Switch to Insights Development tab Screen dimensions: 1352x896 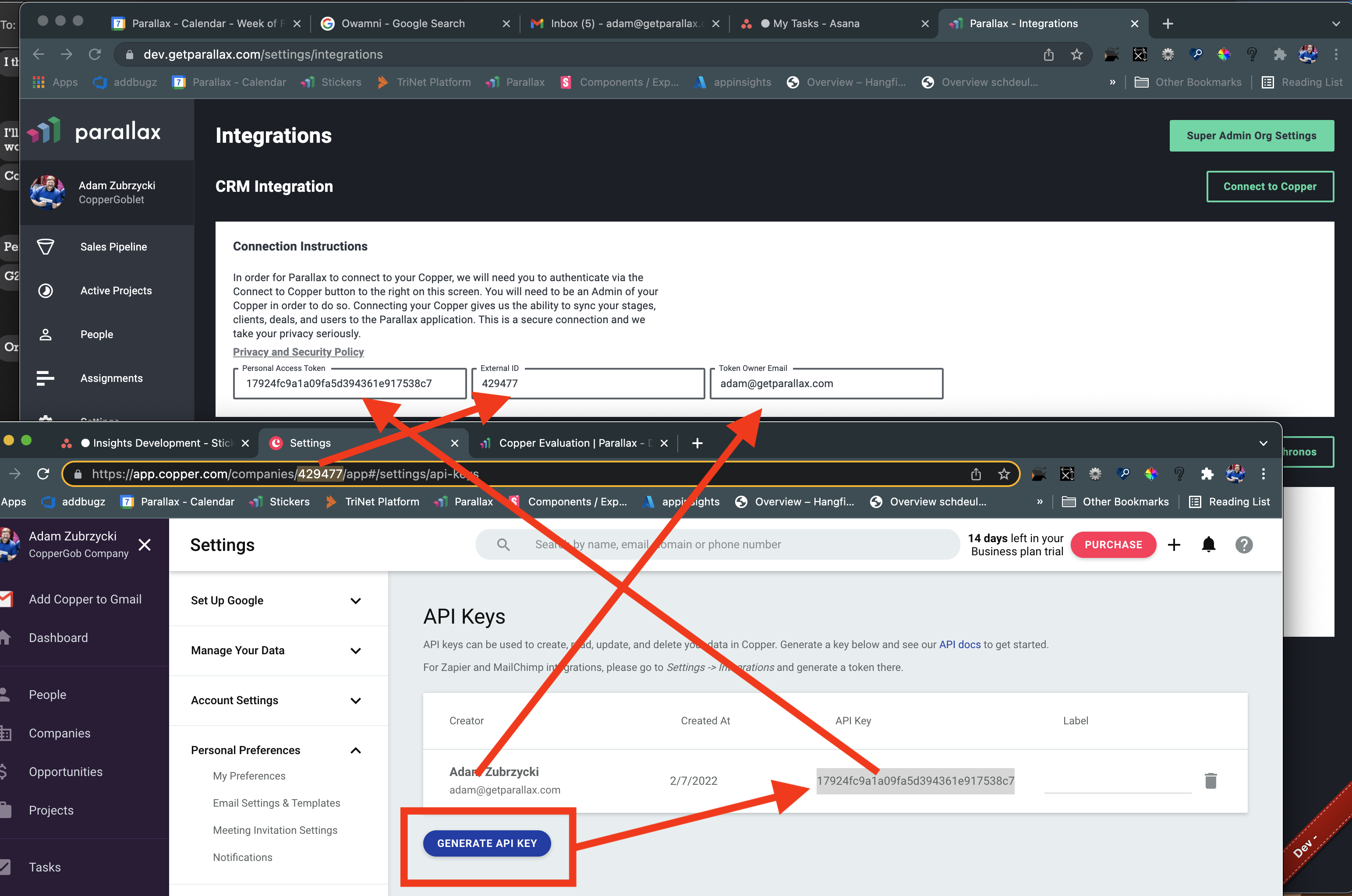[x=154, y=443]
